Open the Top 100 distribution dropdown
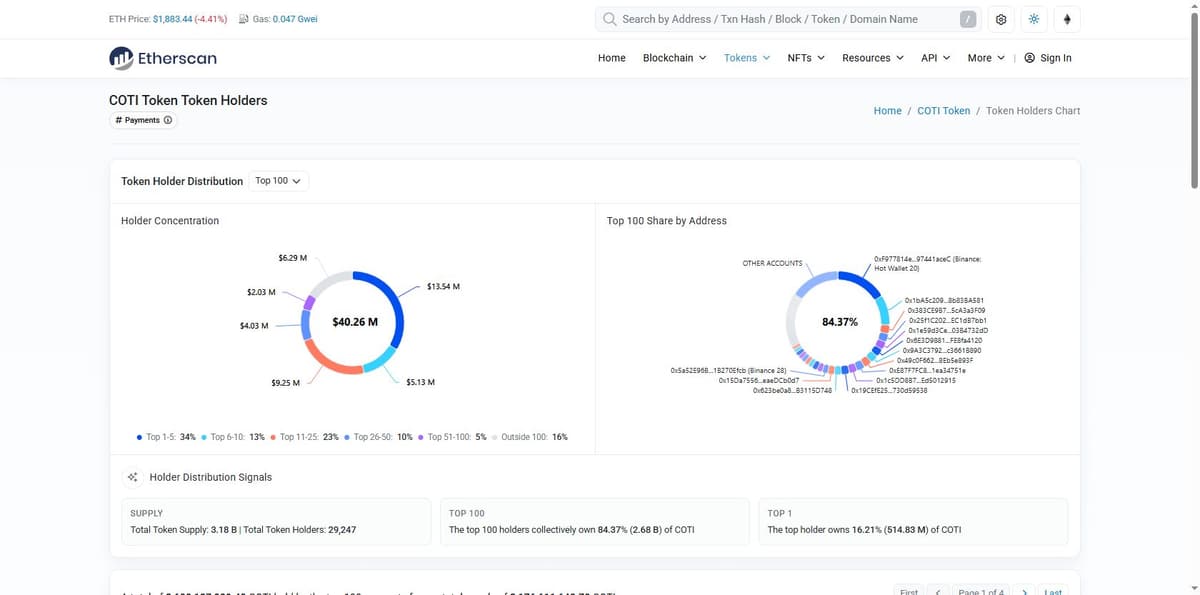1200x595 pixels. pos(278,181)
